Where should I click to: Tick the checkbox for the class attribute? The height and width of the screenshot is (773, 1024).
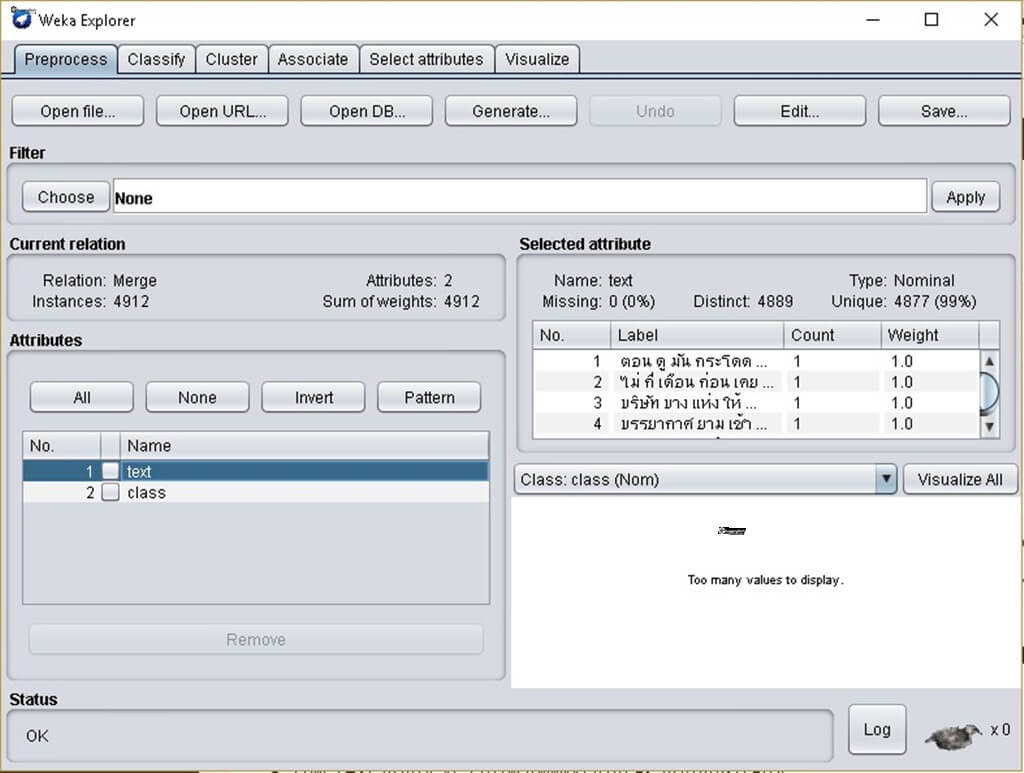point(110,492)
